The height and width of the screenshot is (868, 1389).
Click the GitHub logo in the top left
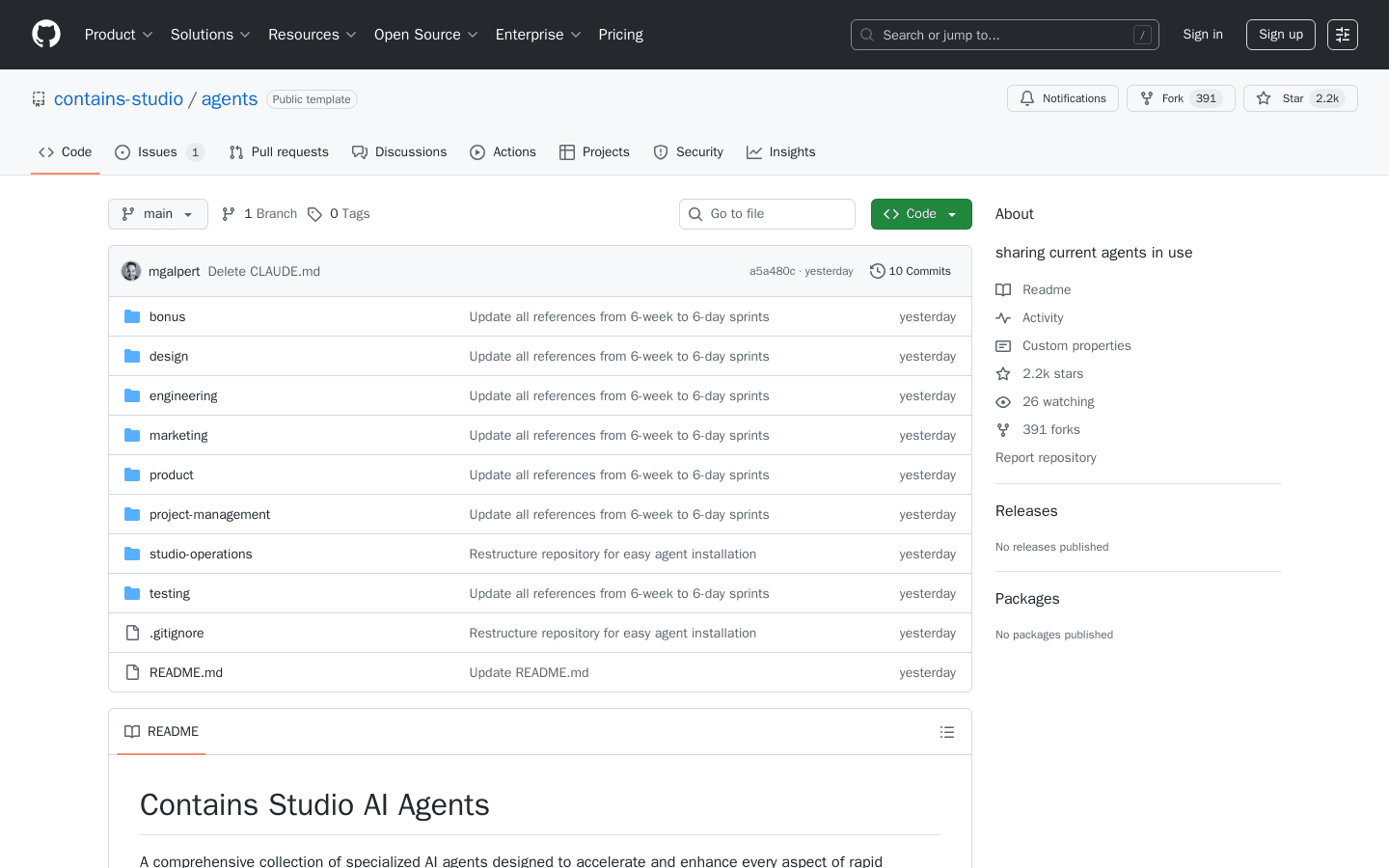45,34
